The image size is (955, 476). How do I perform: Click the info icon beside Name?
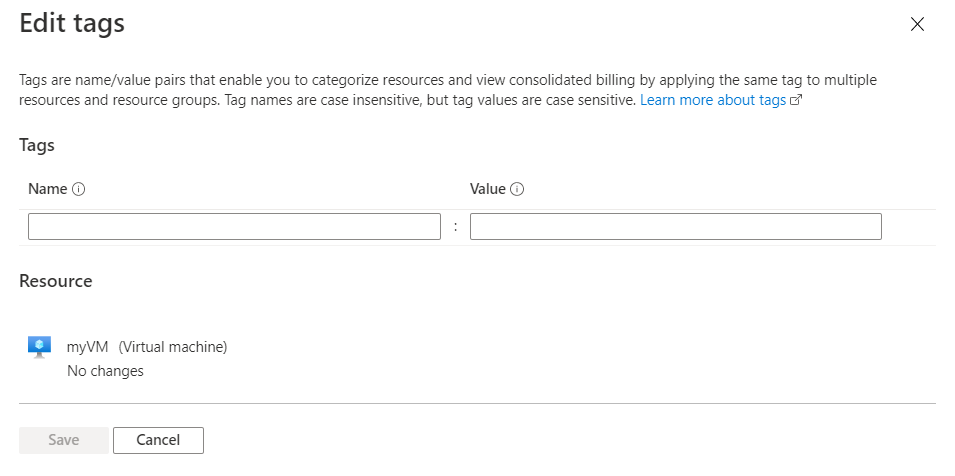(79, 189)
